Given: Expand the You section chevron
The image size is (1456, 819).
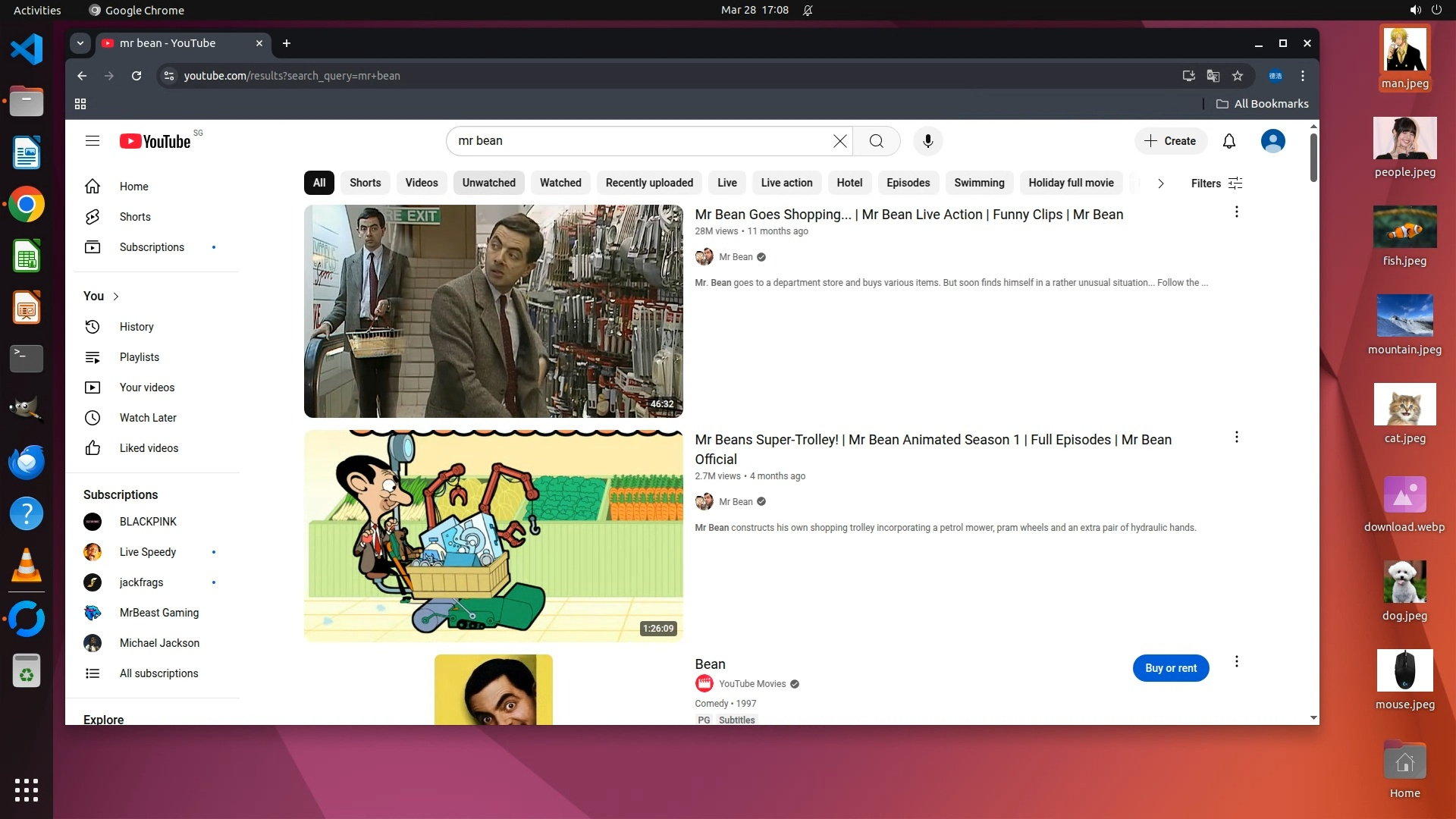Looking at the screenshot, I should (x=116, y=297).
